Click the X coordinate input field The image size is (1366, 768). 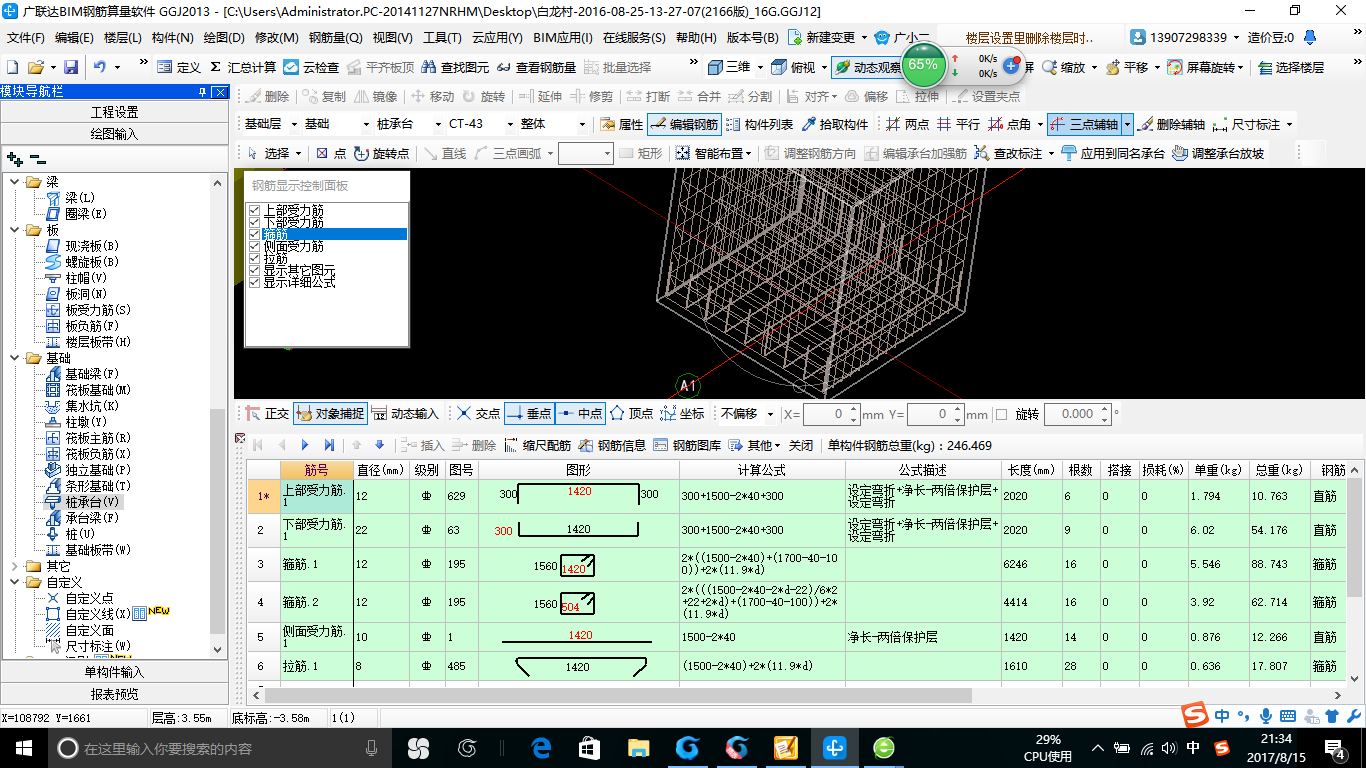tap(831, 414)
